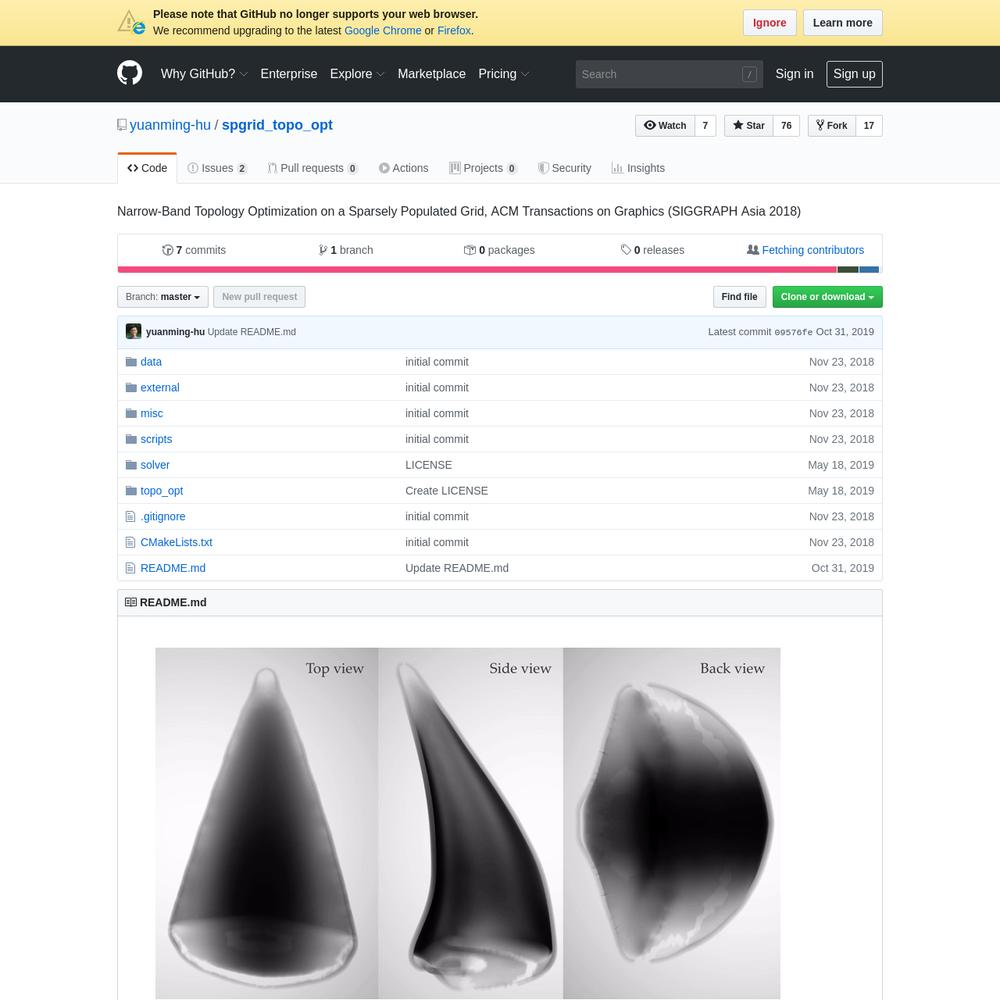
Task: Open the yuanming-hu owner link
Action: click(x=170, y=125)
